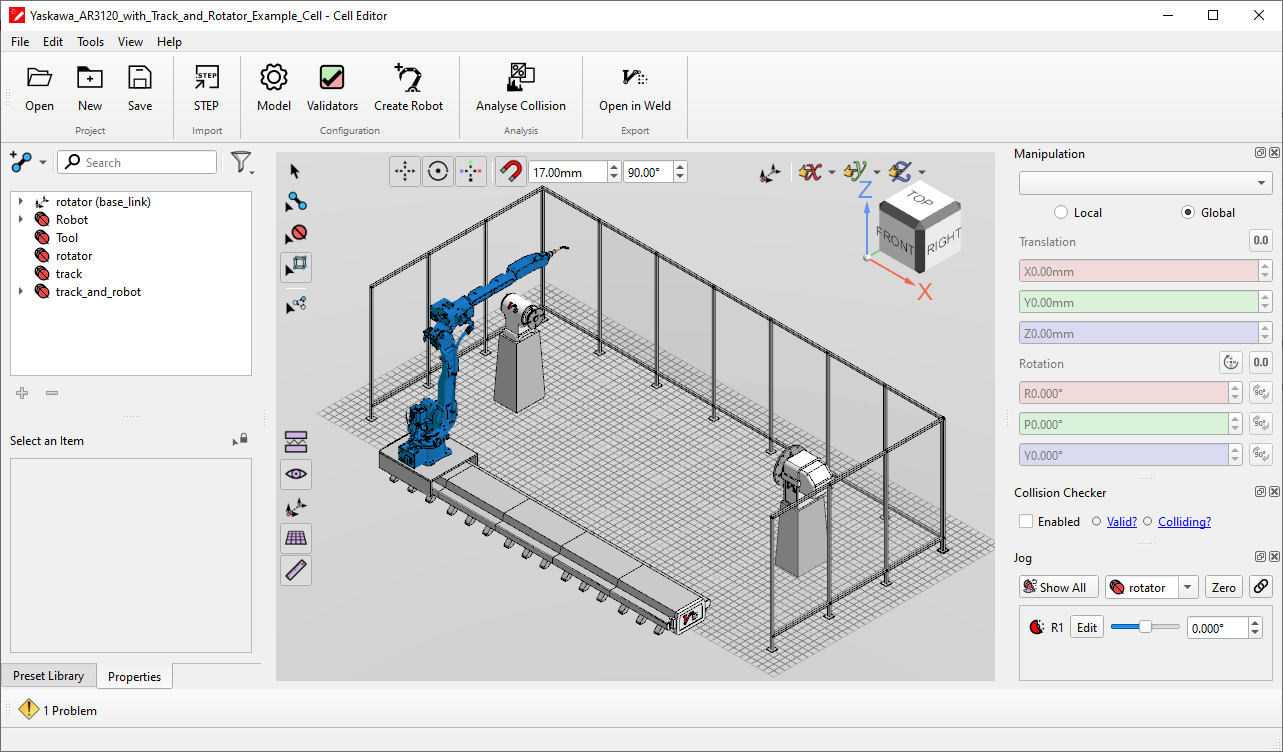Image resolution: width=1283 pixels, height=752 pixels.
Task: Click the Show All button in Jog
Action: pyautogui.click(x=1059, y=588)
